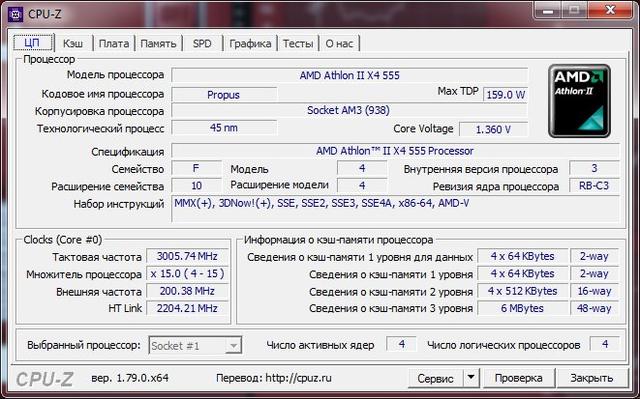The height and width of the screenshot is (399, 640).
Task: Switch to the Память tab
Action: coord(158,44)
